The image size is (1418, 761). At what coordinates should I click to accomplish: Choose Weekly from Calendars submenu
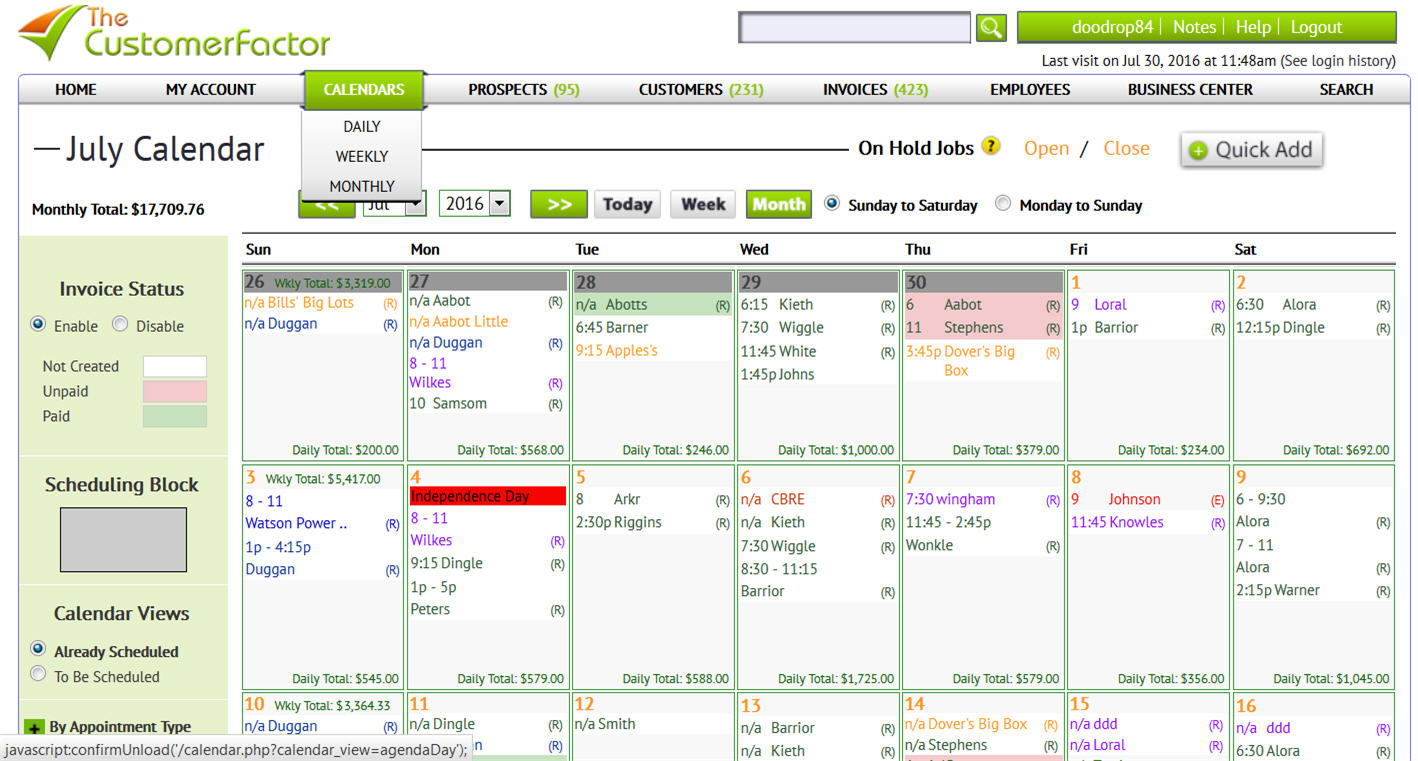tap(361, 156)
